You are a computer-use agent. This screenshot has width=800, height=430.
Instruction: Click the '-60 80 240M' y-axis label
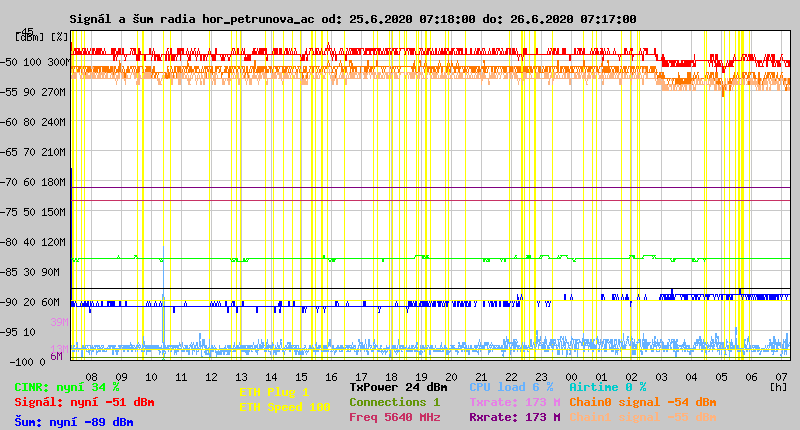pos(33,122)
